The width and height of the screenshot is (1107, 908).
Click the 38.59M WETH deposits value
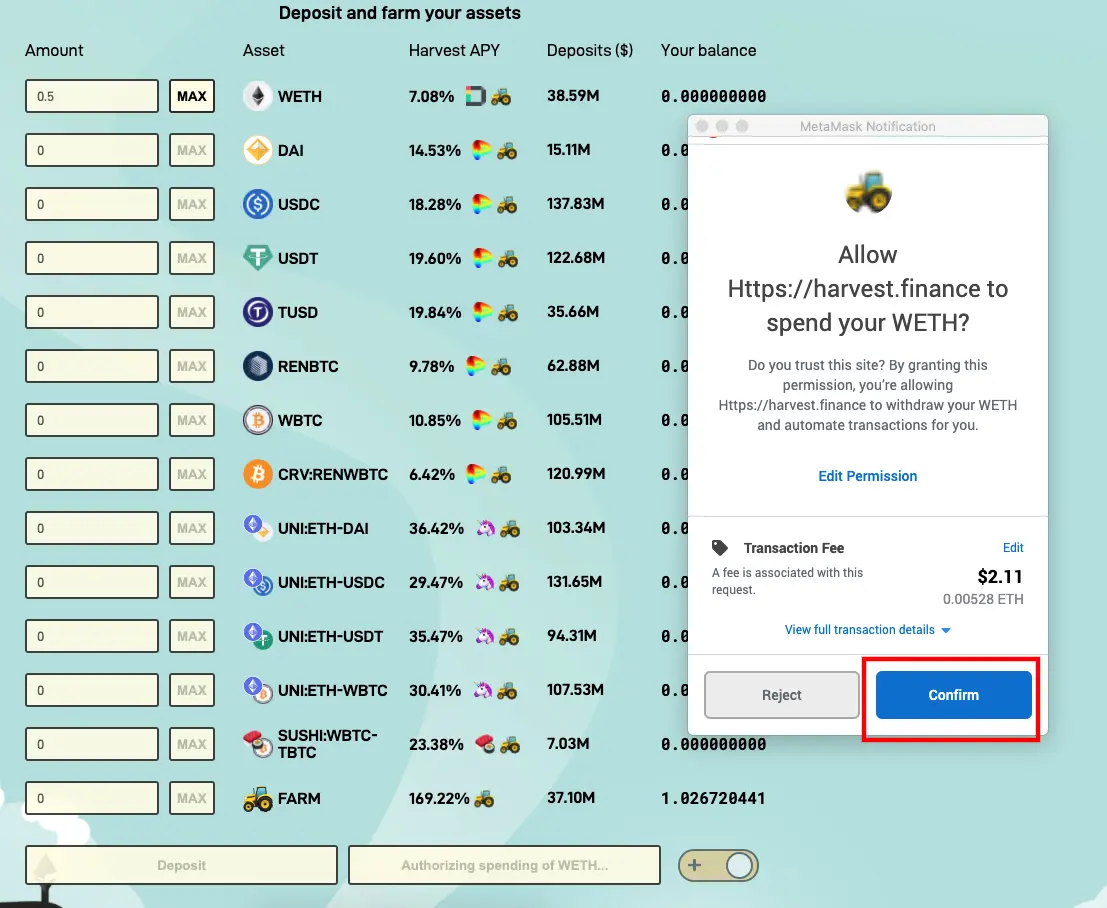click(x=573, y=96)
